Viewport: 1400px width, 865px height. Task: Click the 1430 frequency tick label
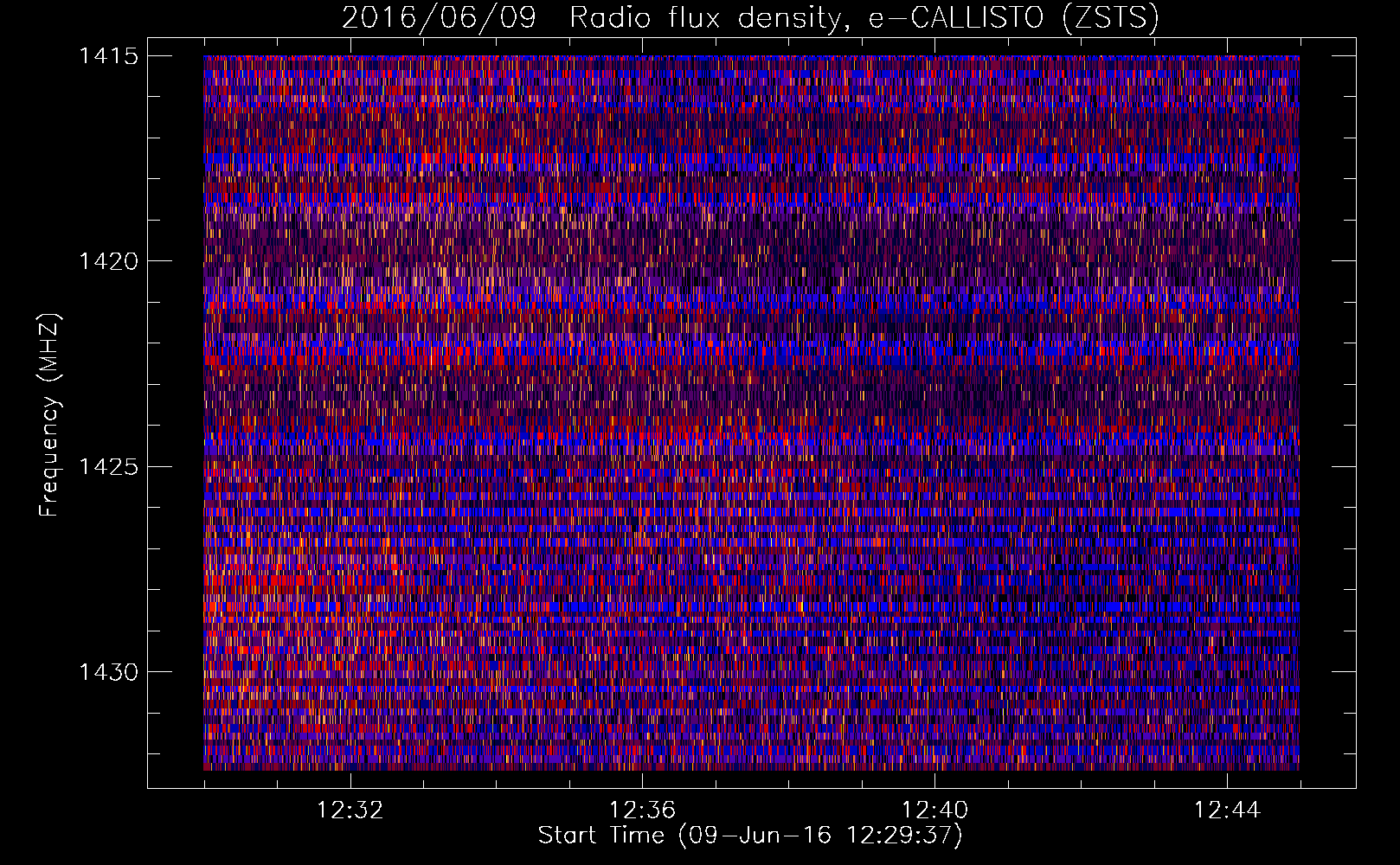pyautogui.click(x=109, y=672)
